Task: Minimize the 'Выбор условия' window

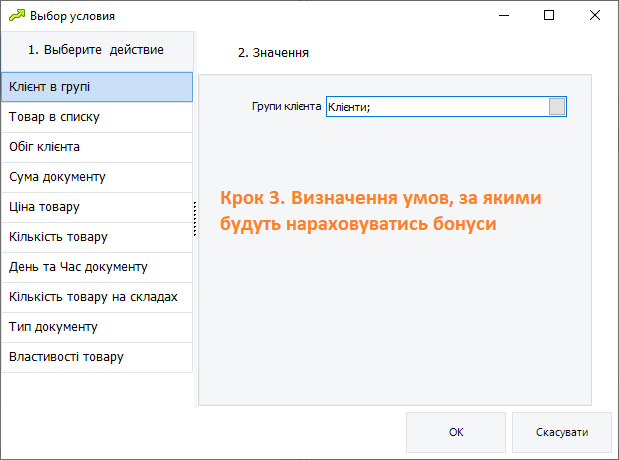Action: [x=504, y=16]
